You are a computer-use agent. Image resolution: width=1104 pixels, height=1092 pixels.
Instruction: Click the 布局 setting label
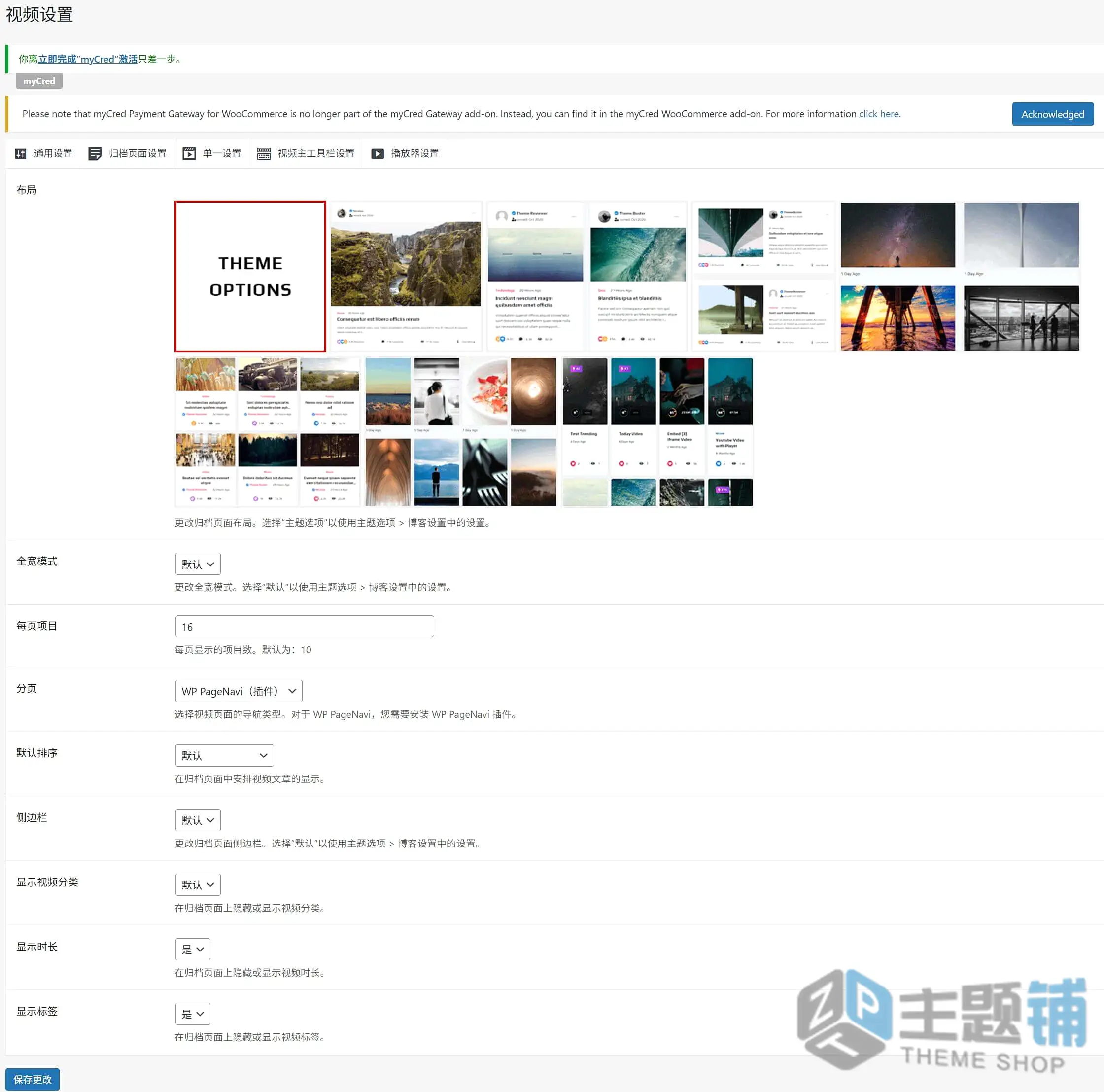point(26,190)
